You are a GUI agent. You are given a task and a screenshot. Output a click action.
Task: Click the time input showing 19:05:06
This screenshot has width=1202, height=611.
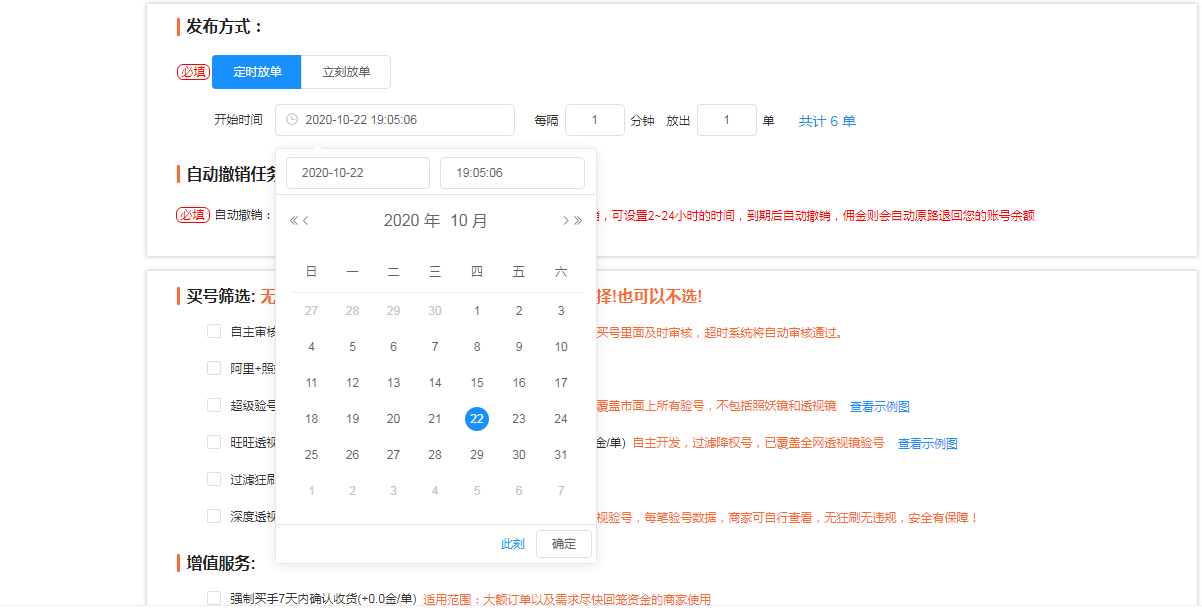(512, 173)
